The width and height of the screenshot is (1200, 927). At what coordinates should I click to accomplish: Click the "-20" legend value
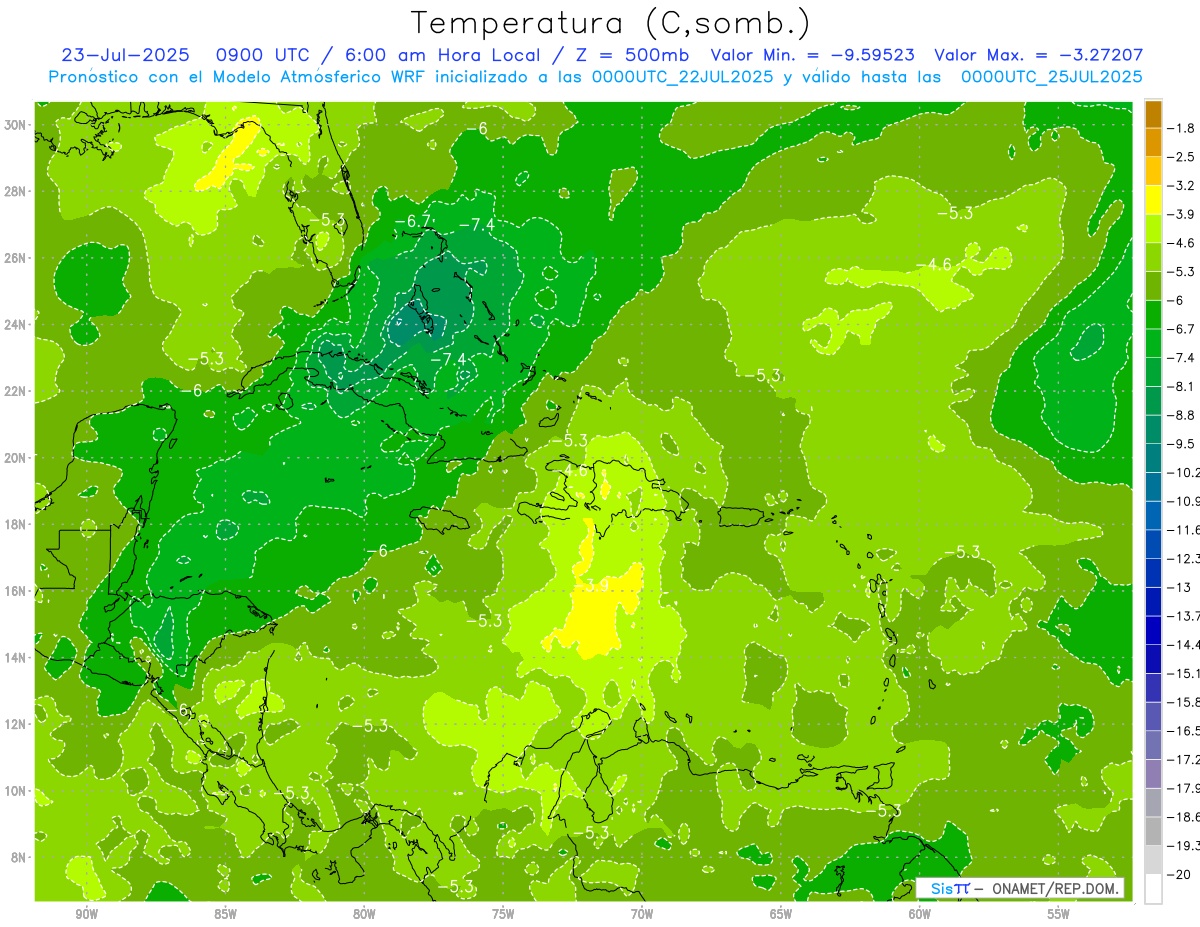pyautogui.click(x=1179, y=874)
